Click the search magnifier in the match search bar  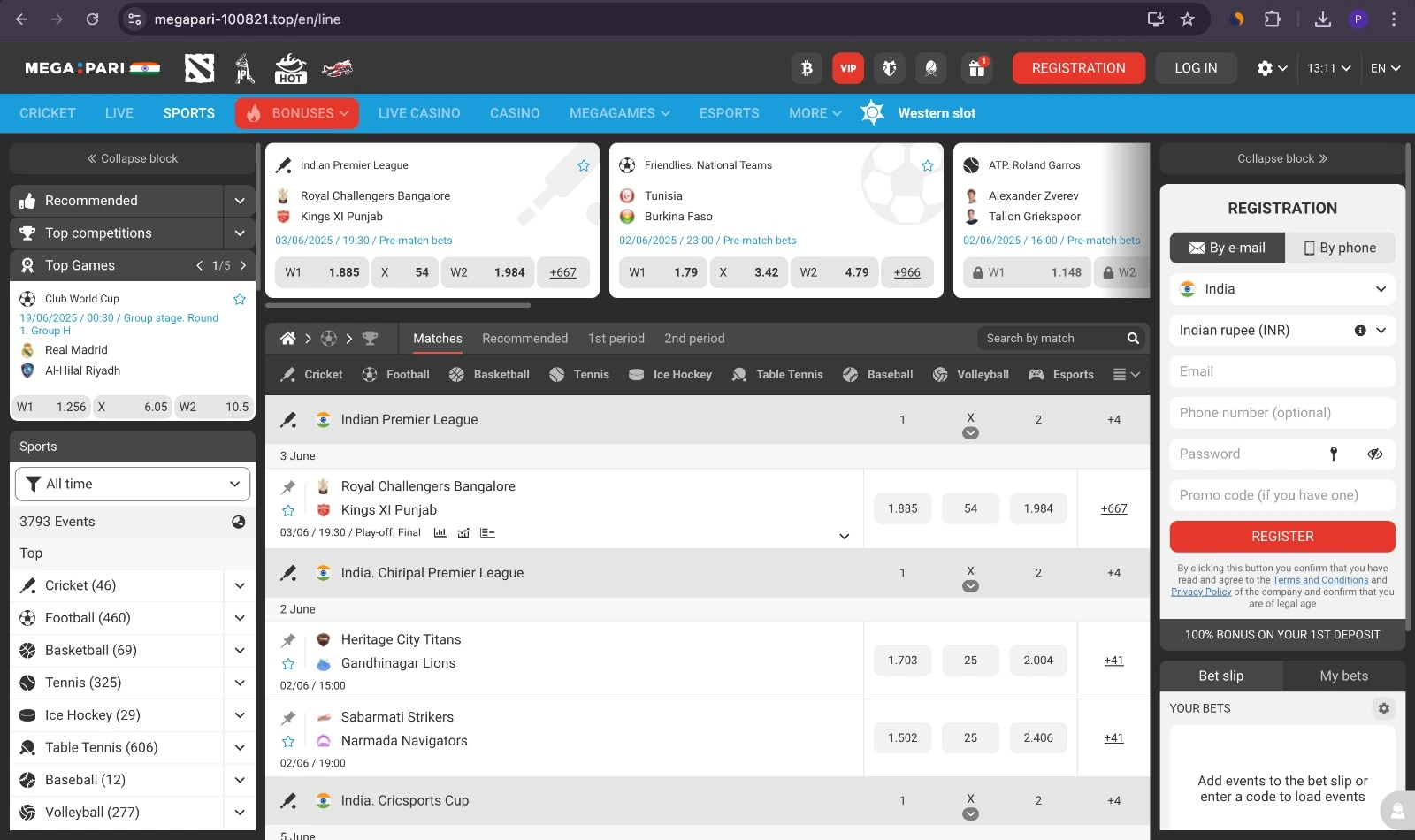(x=1133, y=338)
